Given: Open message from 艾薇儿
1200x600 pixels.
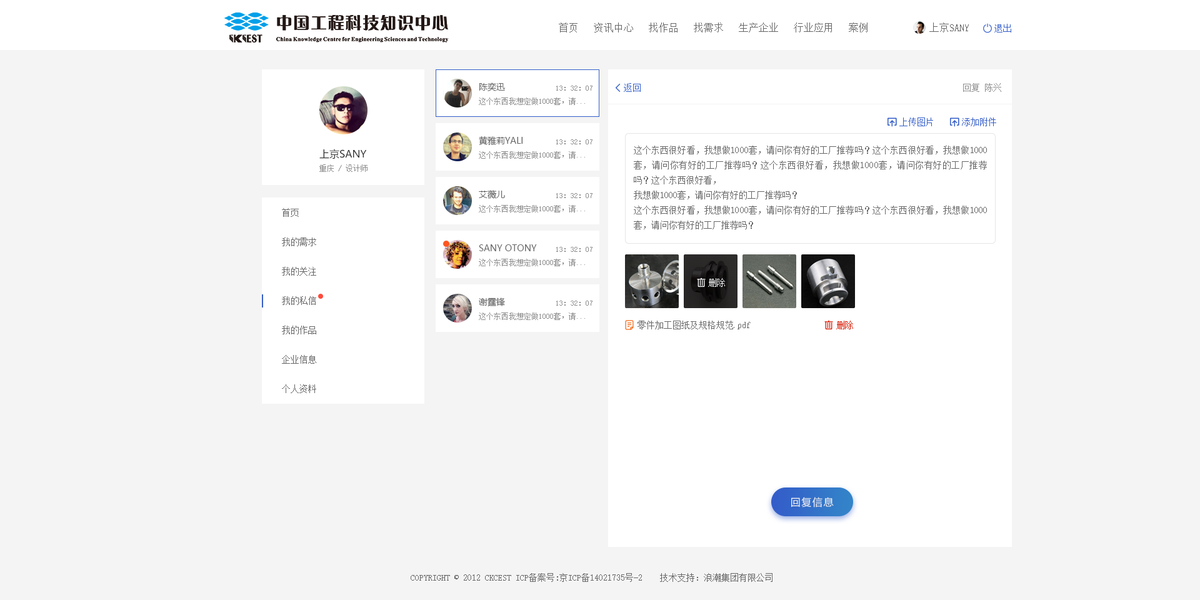Looking at the screenshot, I should [517, 200].
